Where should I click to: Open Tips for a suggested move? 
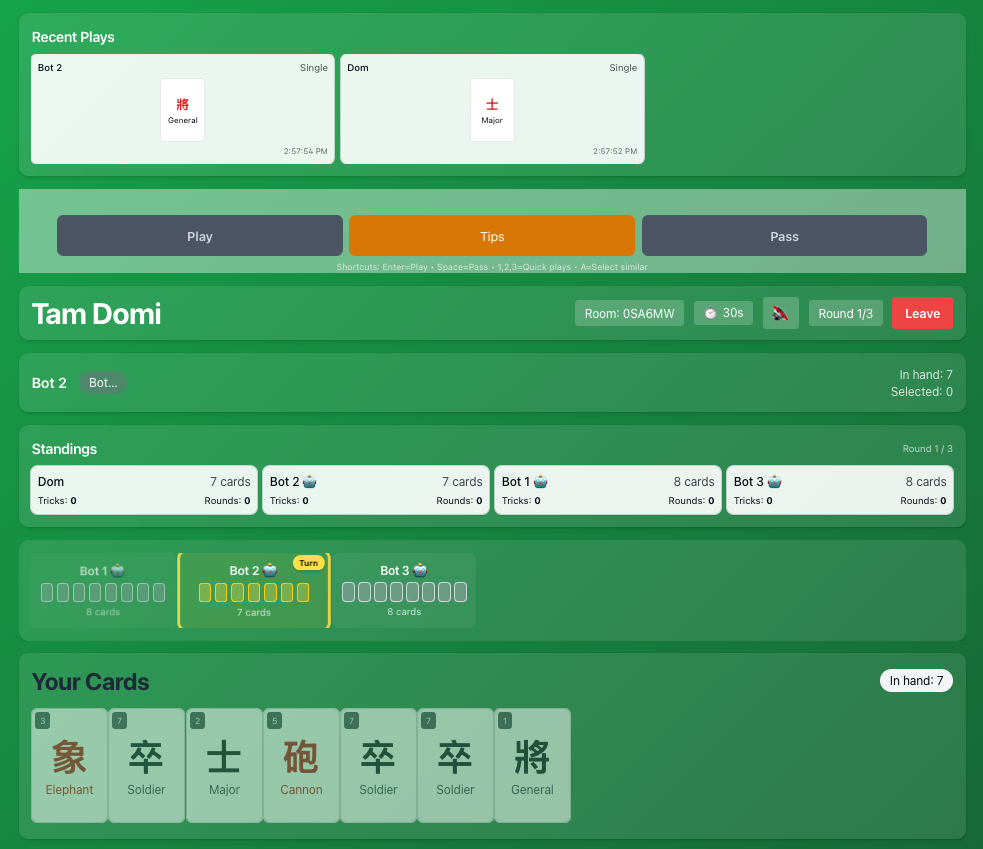pyautogui.click(x=492, y=236)
